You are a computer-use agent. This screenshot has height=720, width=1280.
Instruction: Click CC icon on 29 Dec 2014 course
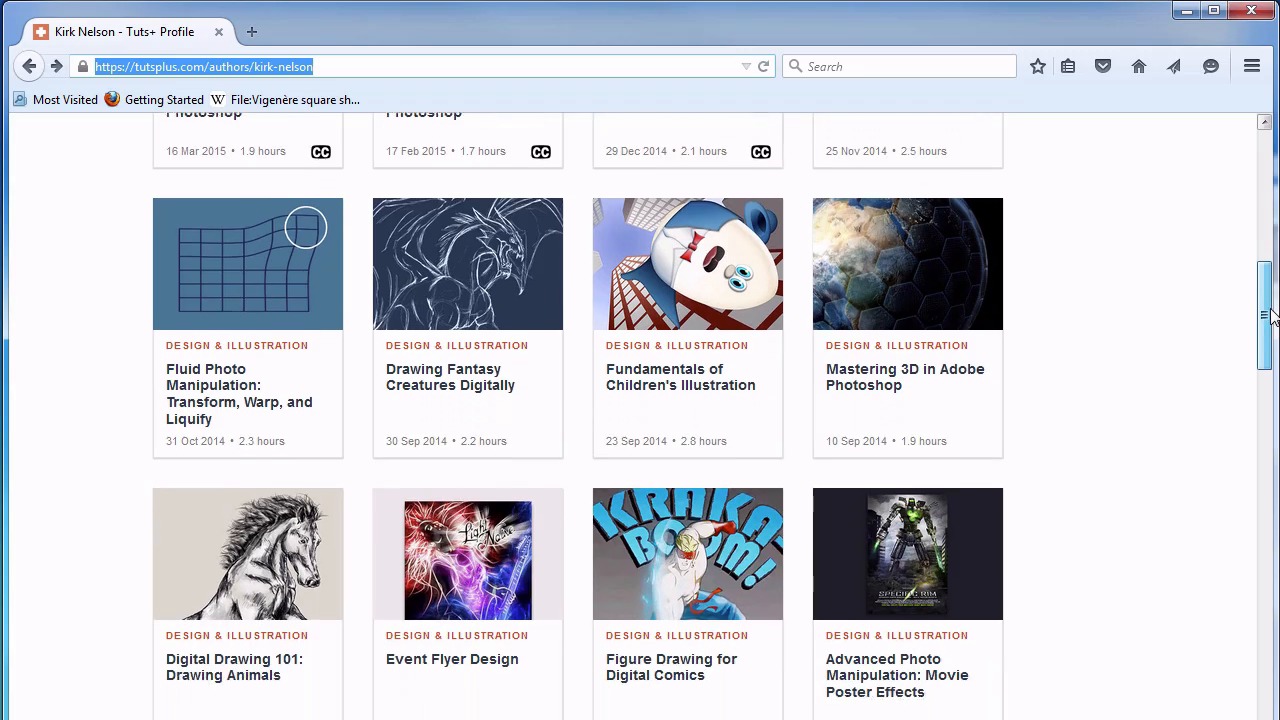click(761, 152)
